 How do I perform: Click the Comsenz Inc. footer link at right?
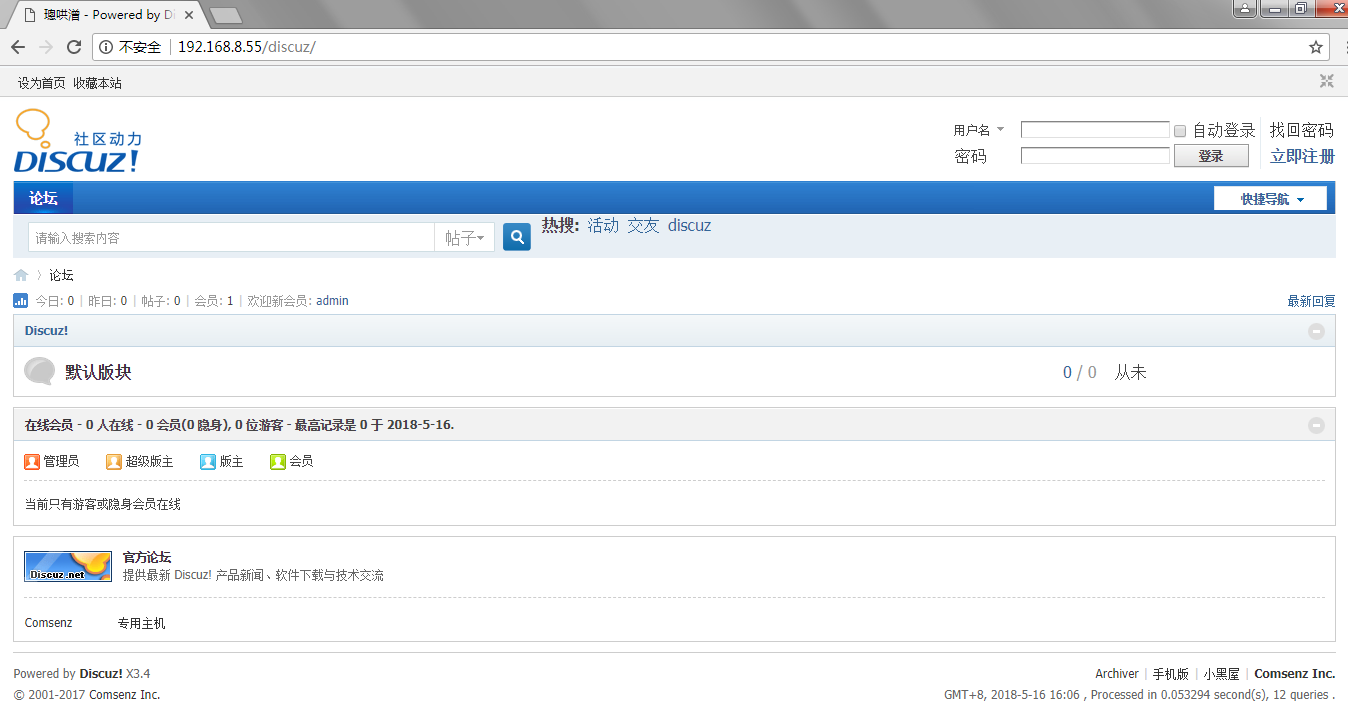tap(1295, 674)
